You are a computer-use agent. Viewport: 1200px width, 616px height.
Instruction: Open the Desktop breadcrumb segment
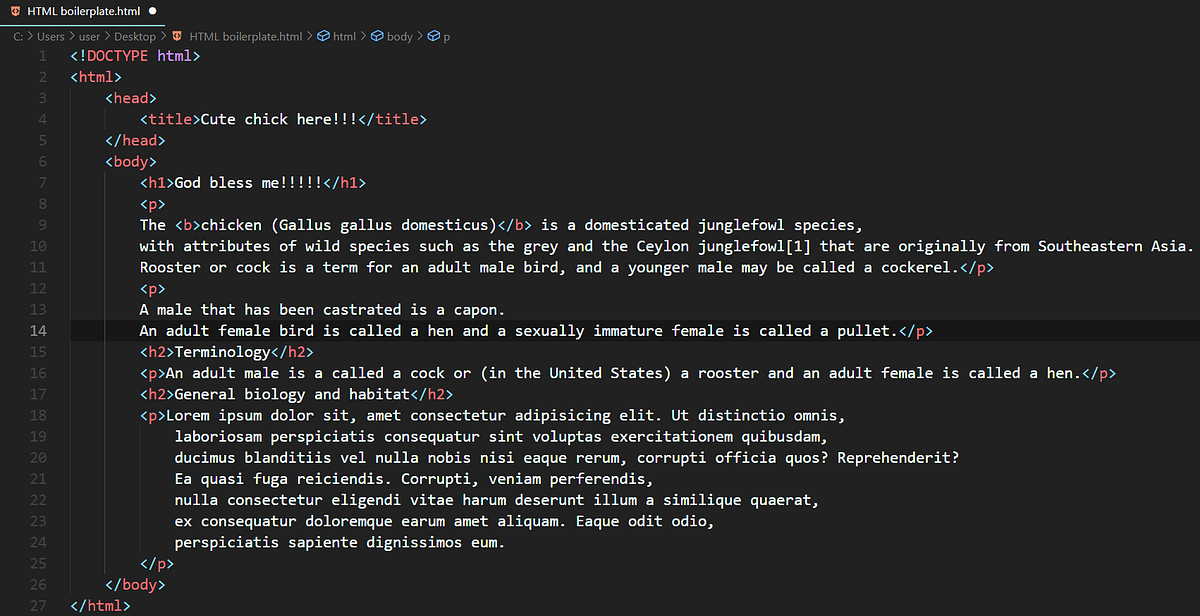135,36
